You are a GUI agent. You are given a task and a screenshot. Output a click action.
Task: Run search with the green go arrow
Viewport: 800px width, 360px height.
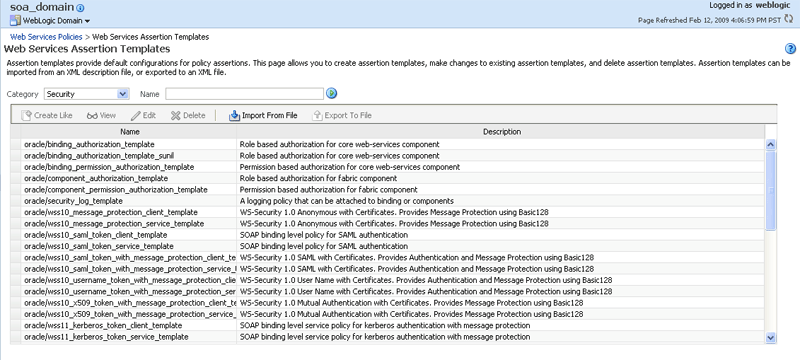332,93
